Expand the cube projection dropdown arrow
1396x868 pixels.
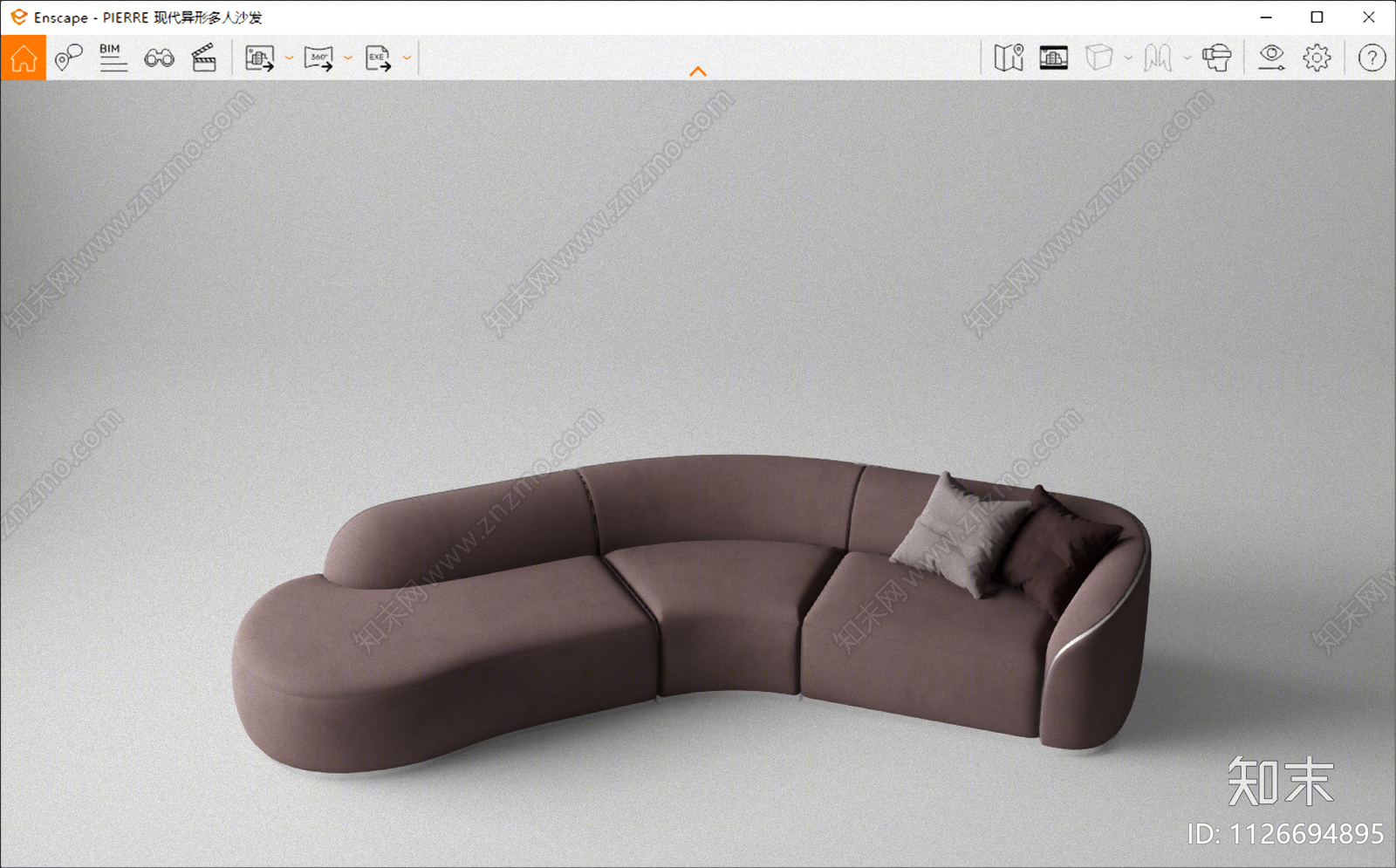pos(1128,58)
